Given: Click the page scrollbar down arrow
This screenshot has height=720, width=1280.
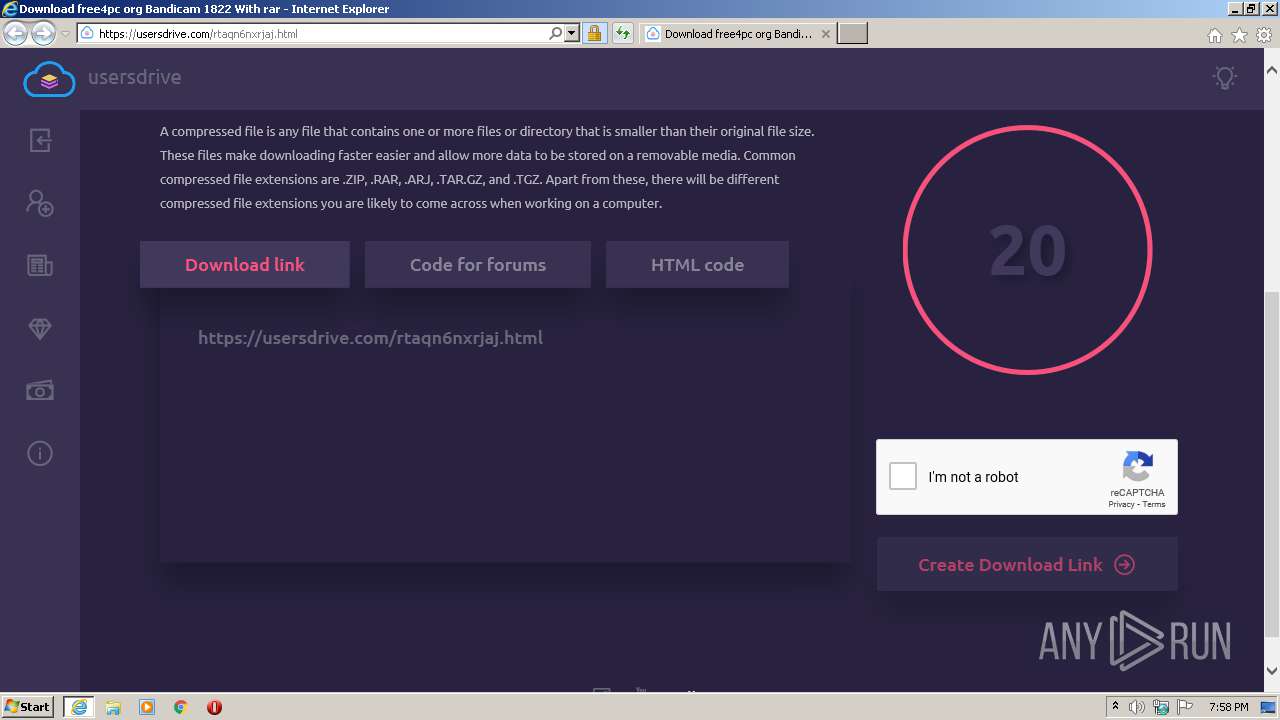Looking at the screenshot, I should click(x=1271, y=671).
